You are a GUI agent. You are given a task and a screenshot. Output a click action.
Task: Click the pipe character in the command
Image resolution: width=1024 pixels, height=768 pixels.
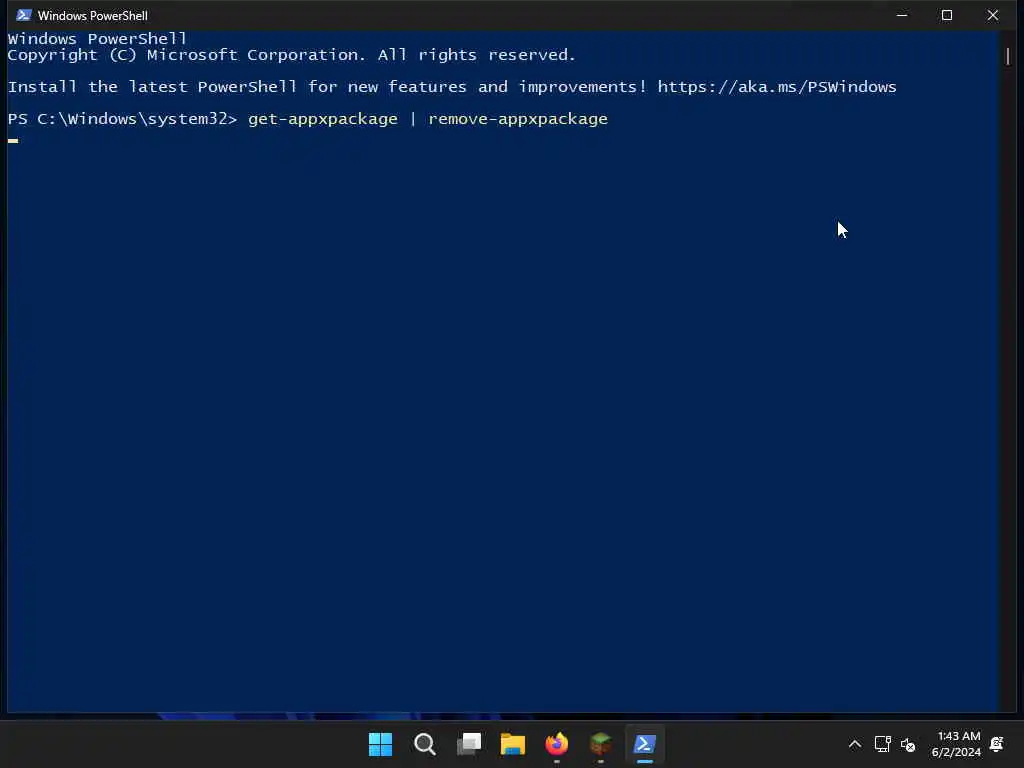(413, 119)
